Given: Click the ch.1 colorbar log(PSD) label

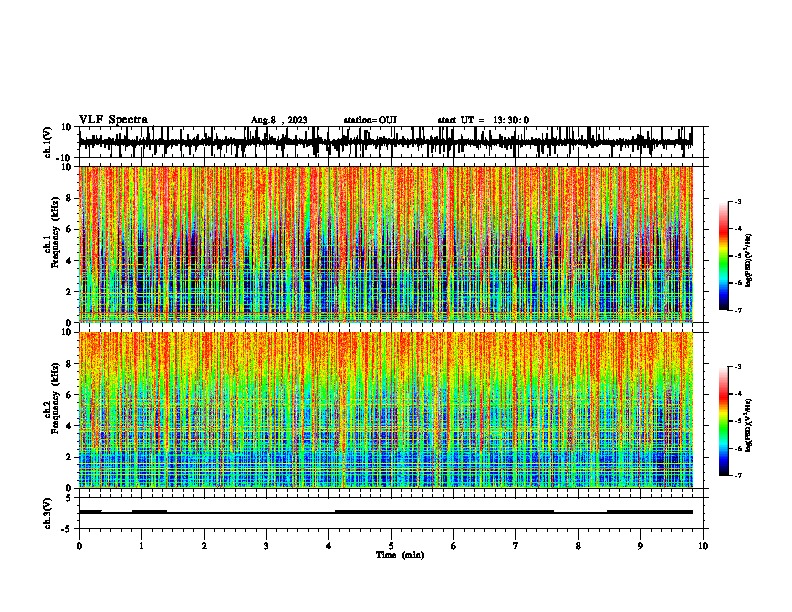Looking at the screenshot, I should pos(749,261).
